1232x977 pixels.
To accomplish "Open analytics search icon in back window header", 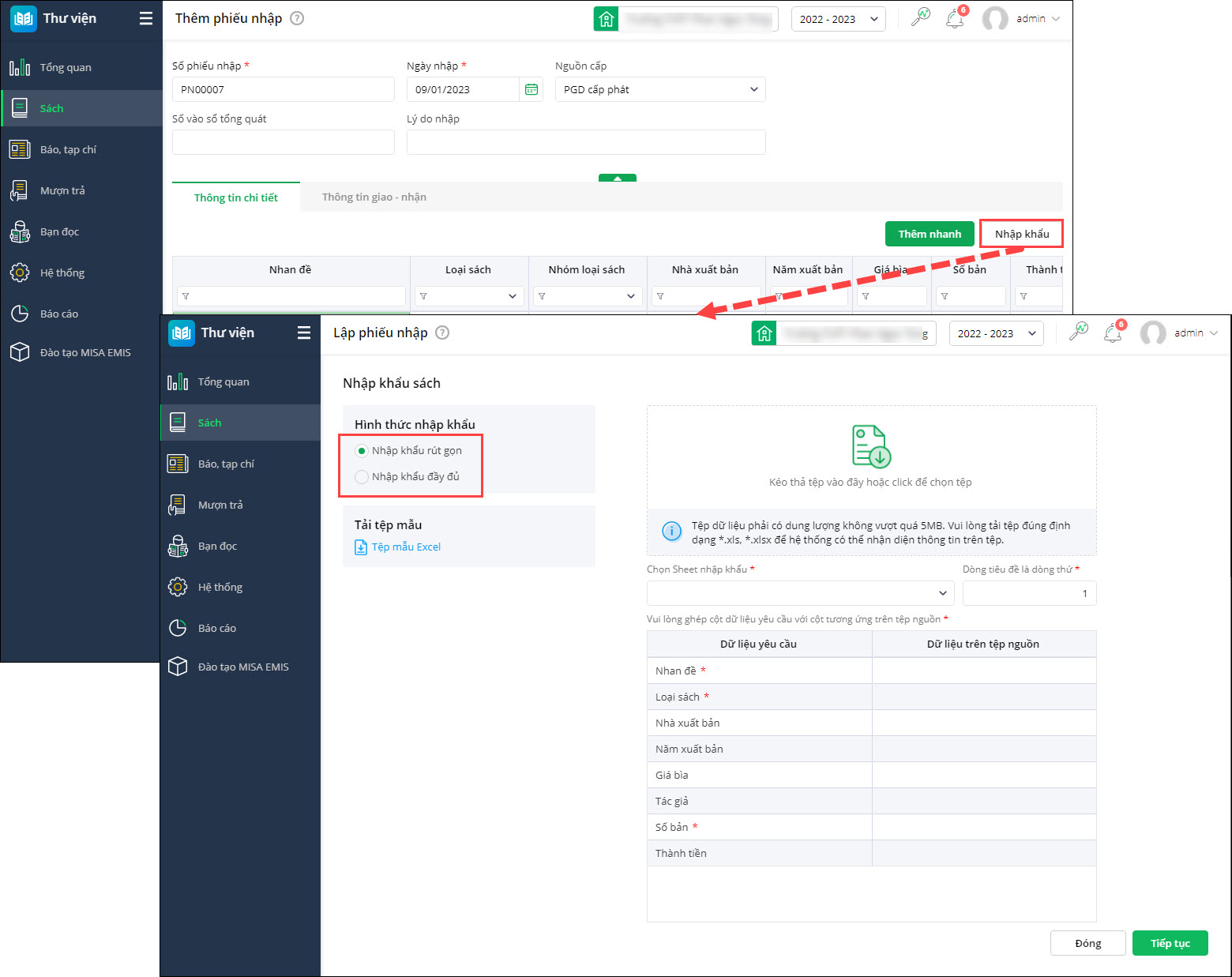I will [920, 17].
